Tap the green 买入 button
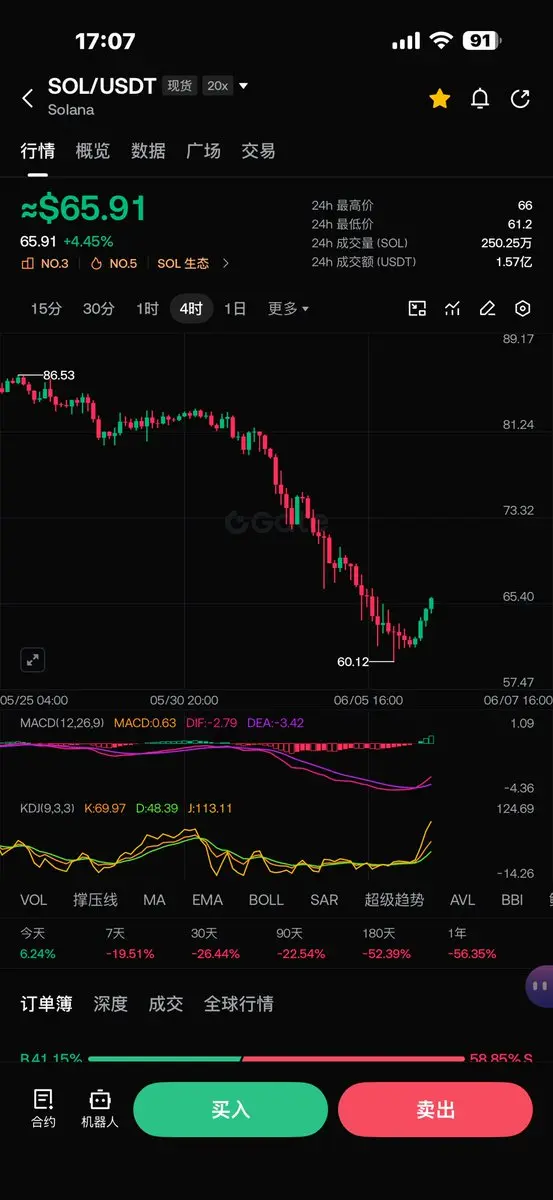Screen dimensions: 553x1200 [230, 1110]
